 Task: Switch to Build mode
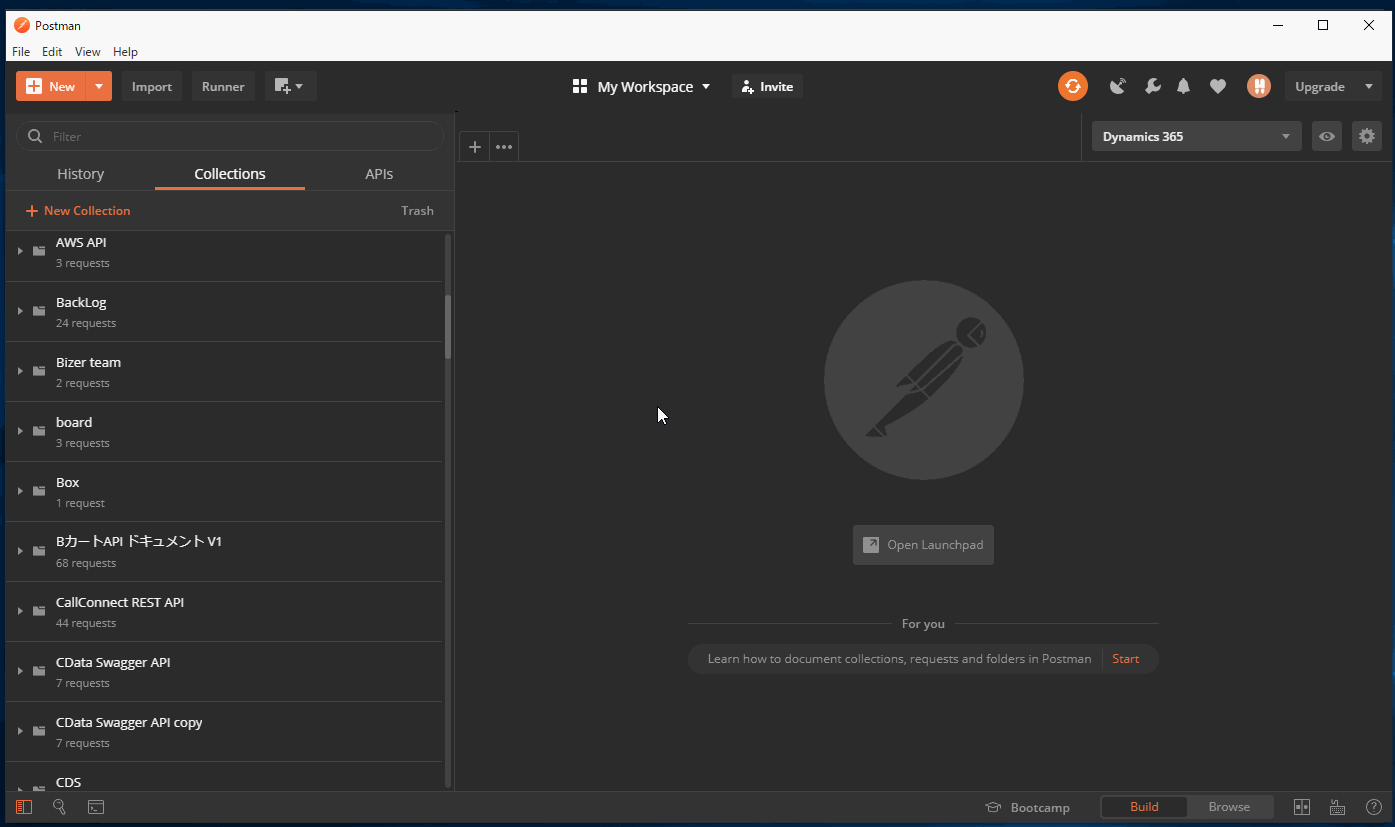pyautogui.click(x=1144, y=807)
